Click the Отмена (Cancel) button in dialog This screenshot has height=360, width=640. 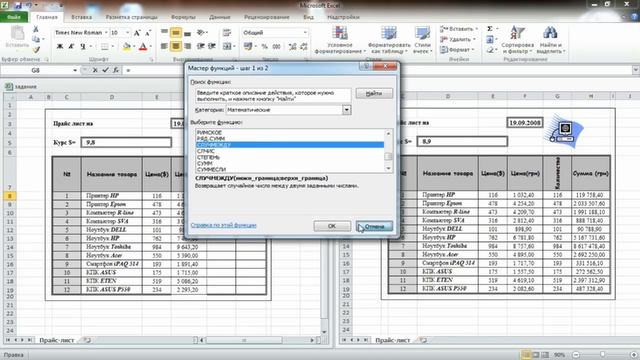pyautogui.click(x=374, y=226)
